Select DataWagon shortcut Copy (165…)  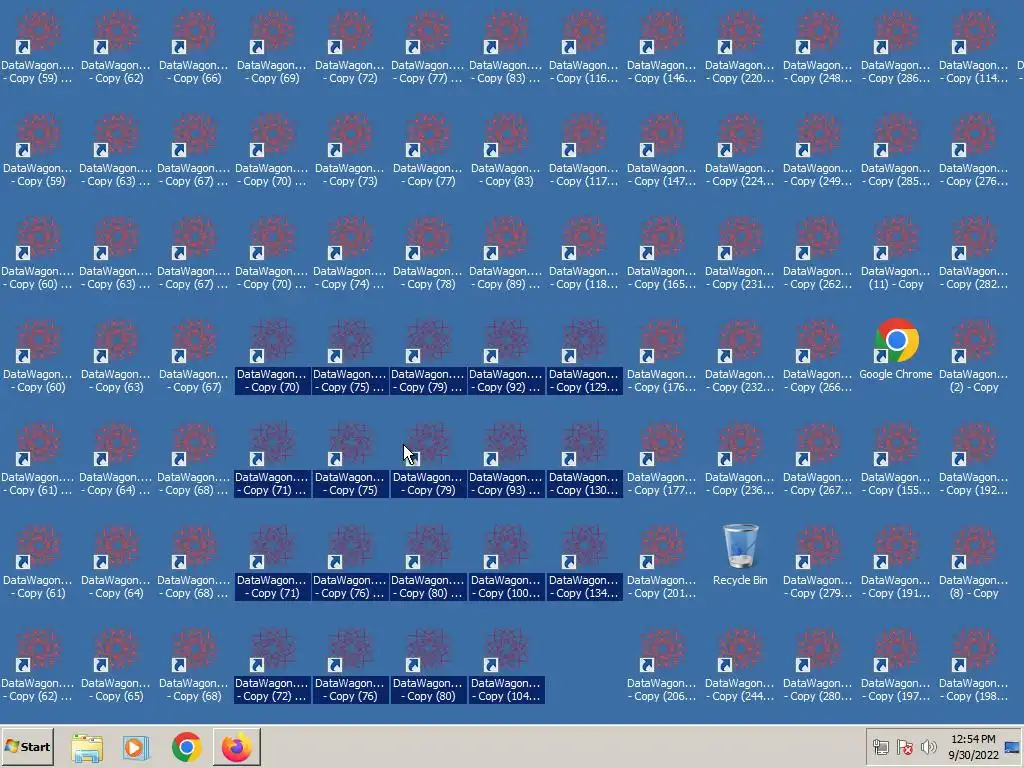pyautogui.click(x=662, y=253)
